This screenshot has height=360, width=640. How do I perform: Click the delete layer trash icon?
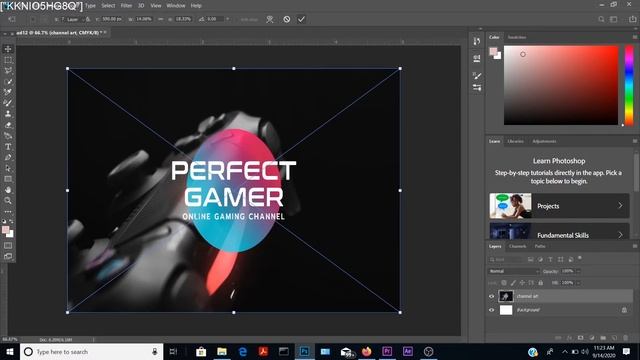click(x=625, y=338)
